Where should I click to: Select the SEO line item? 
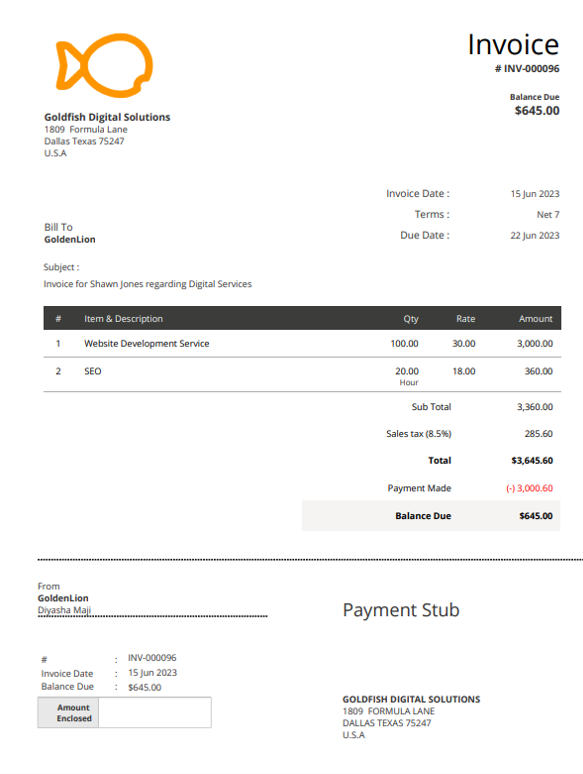click(x=302, y=375)
